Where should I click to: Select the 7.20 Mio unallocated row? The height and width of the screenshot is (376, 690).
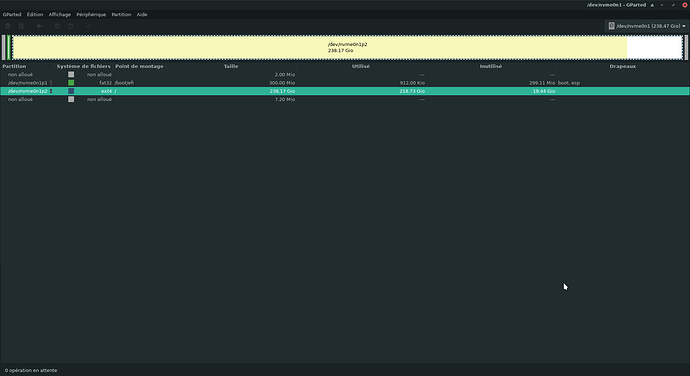pyautogui.click(x=345, y=100)
